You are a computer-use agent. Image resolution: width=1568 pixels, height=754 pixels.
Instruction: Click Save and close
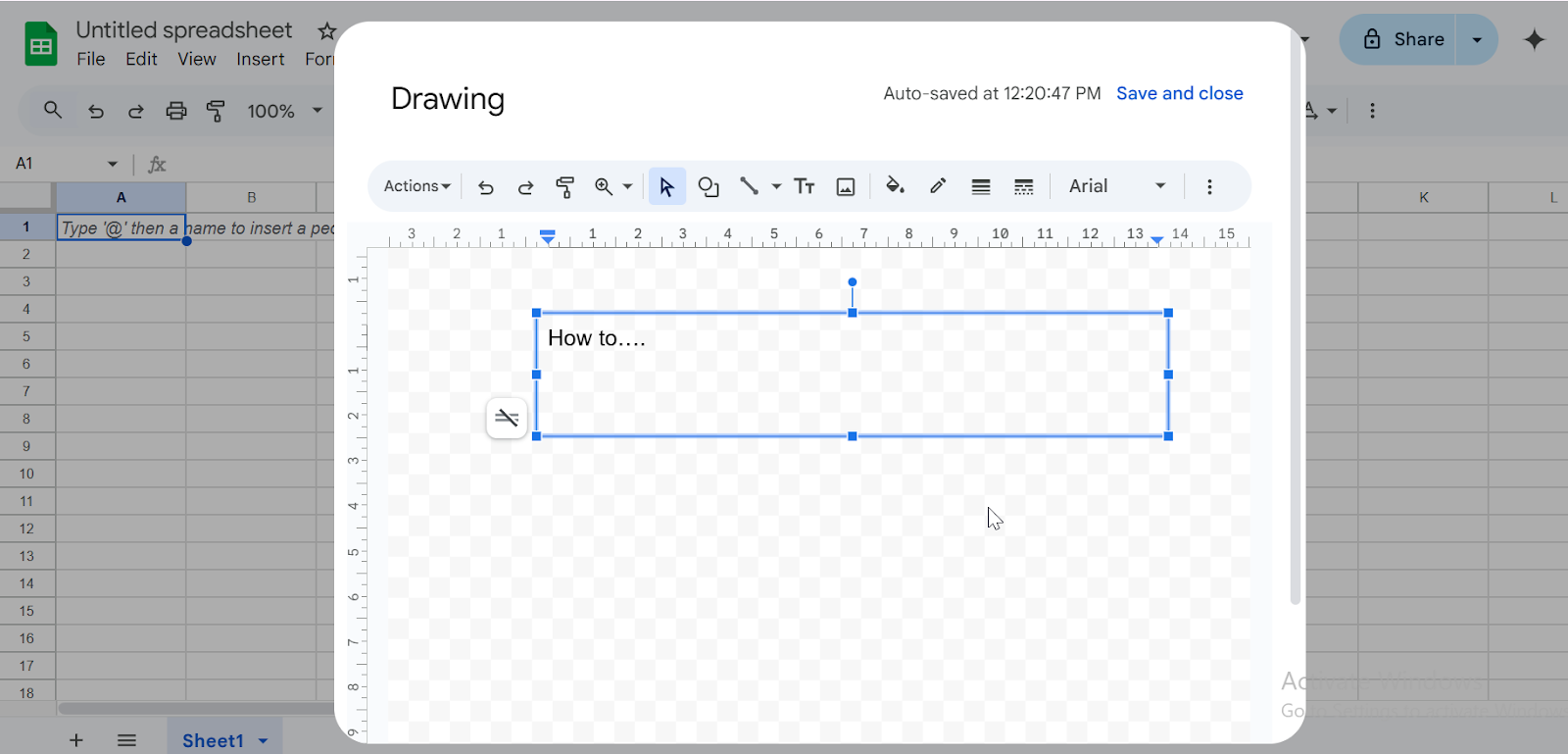coord(1180,93)
